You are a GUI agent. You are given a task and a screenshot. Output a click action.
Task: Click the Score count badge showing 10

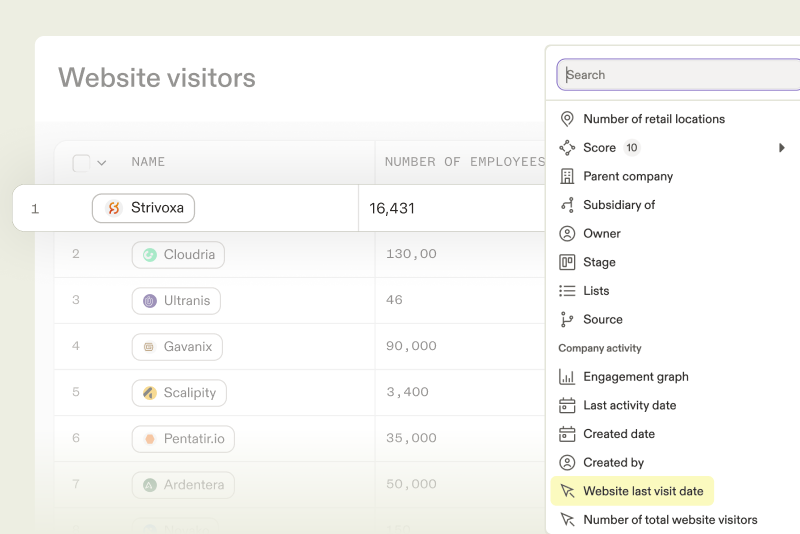[632, 147]
